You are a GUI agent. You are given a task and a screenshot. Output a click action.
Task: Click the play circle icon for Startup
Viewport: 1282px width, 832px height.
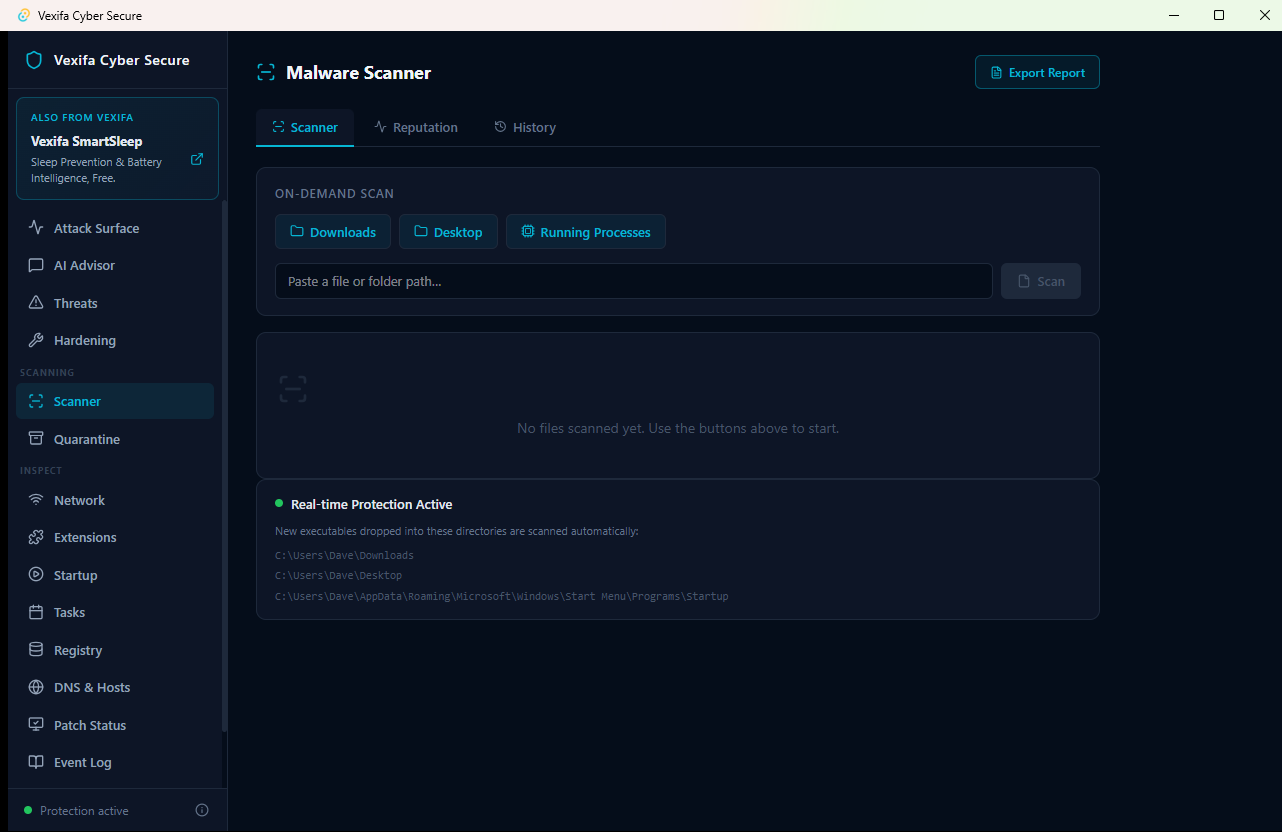pos(36,575)
